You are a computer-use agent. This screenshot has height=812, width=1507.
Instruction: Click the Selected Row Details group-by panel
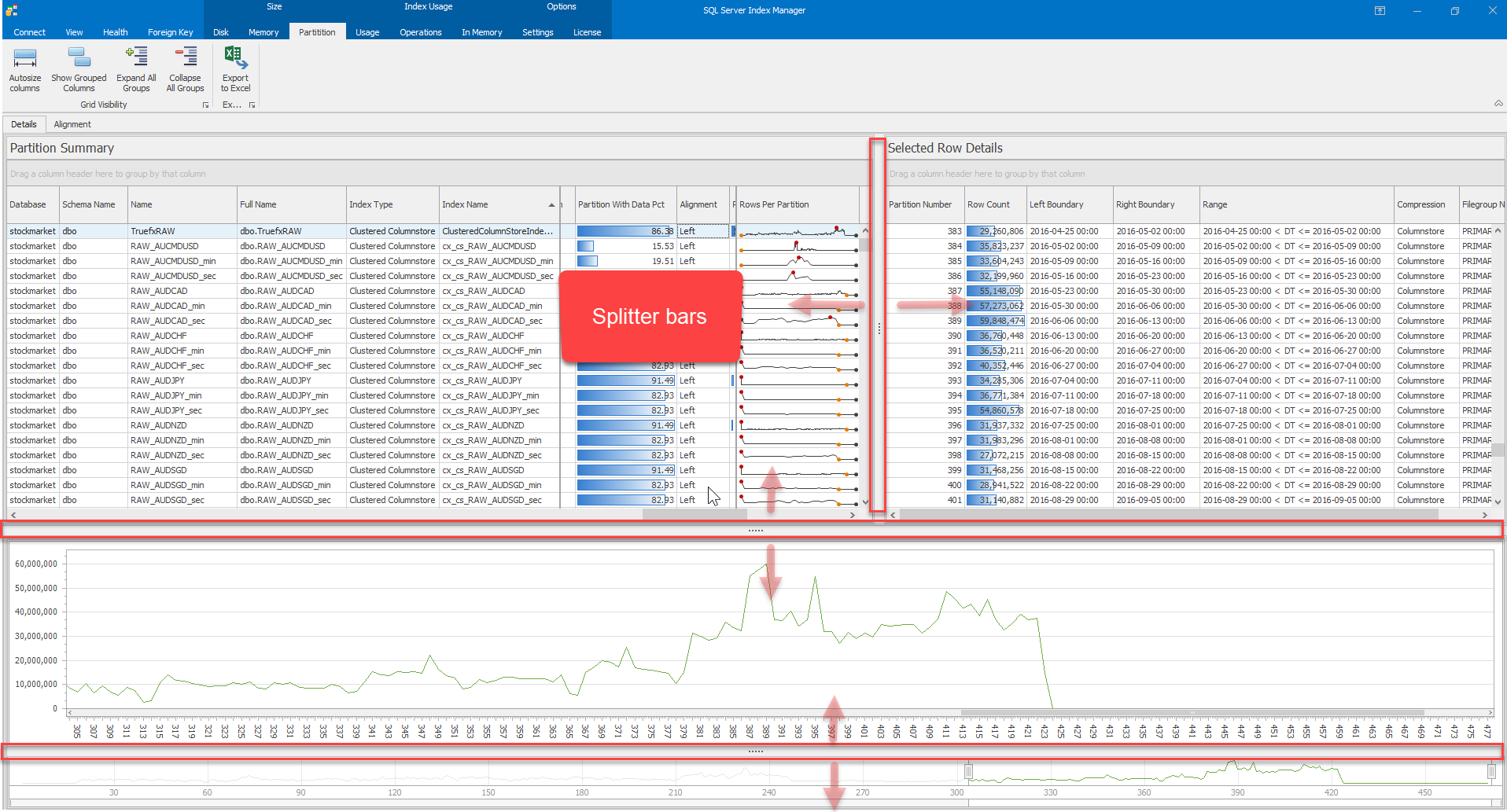1195,174
